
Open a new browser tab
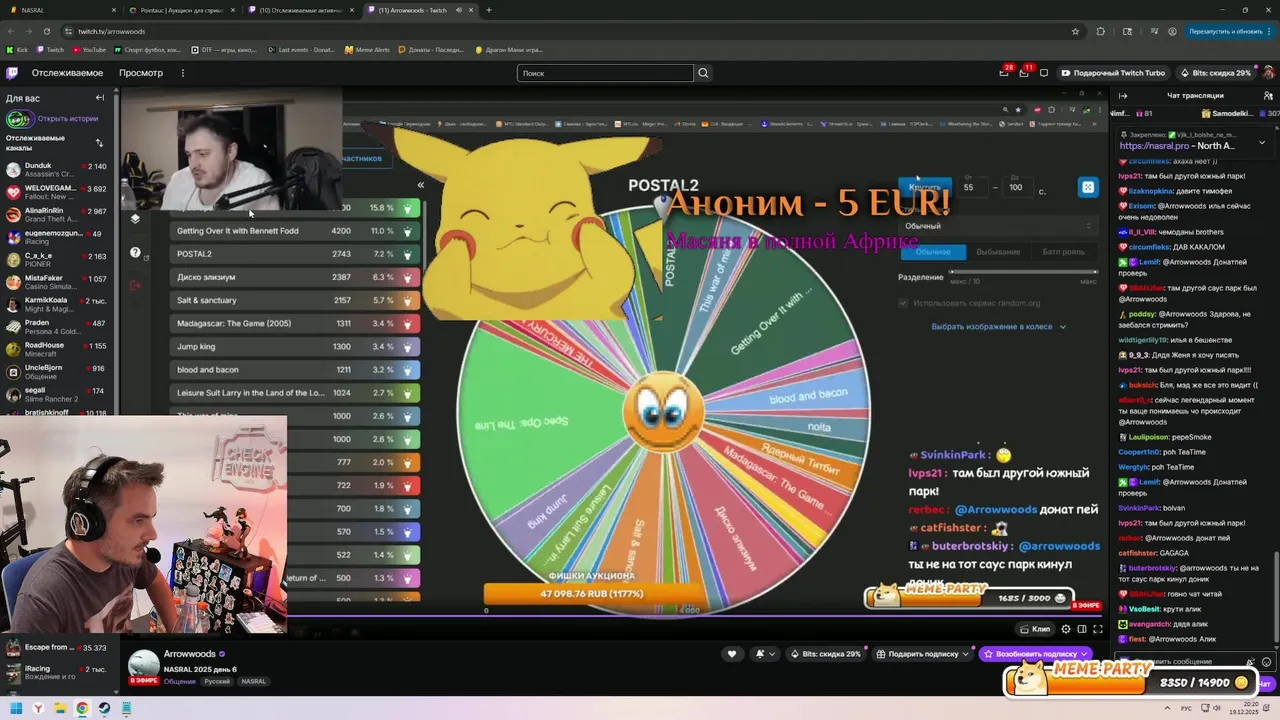tap(489, 10)
